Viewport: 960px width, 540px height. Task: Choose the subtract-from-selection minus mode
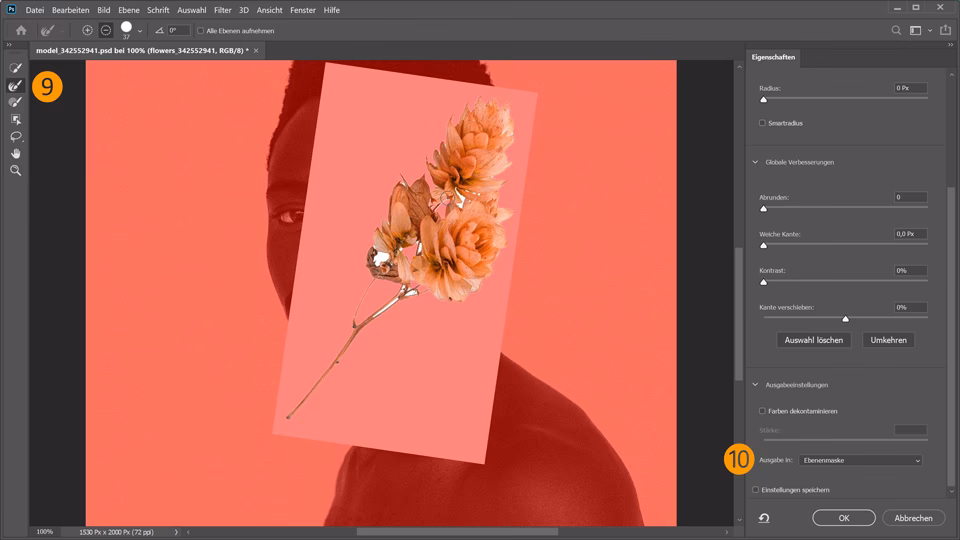(106, 30)
